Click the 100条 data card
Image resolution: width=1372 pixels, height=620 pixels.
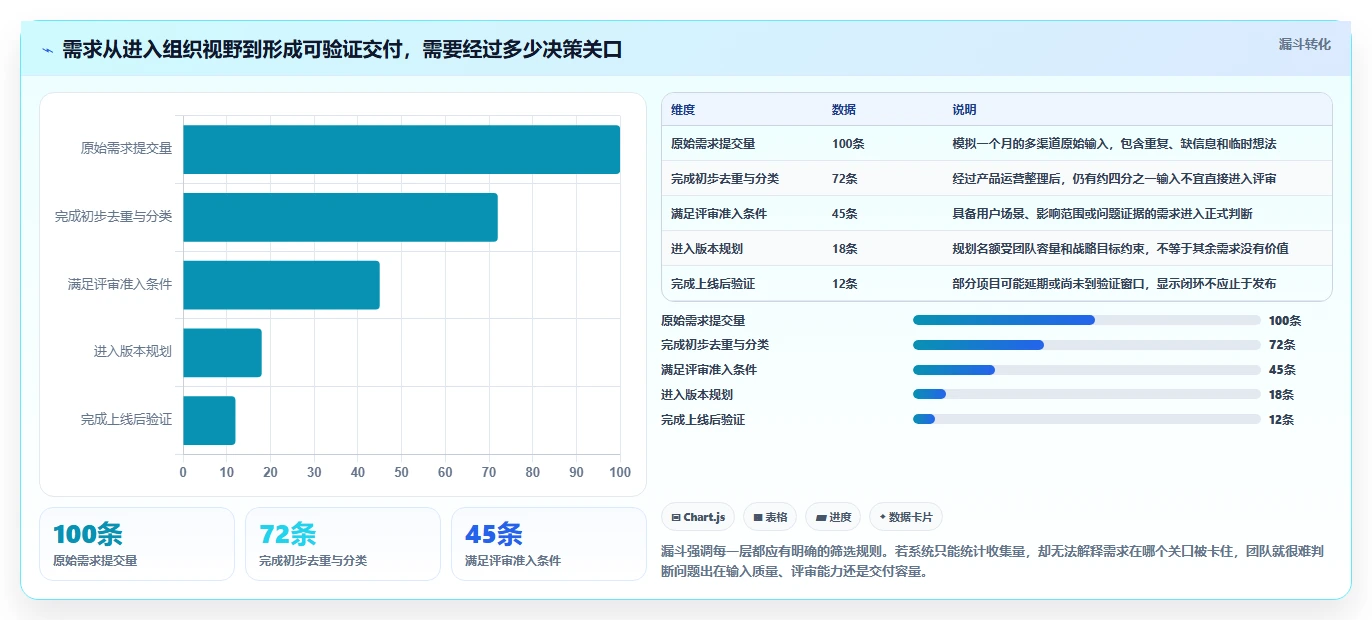(137, 544)
